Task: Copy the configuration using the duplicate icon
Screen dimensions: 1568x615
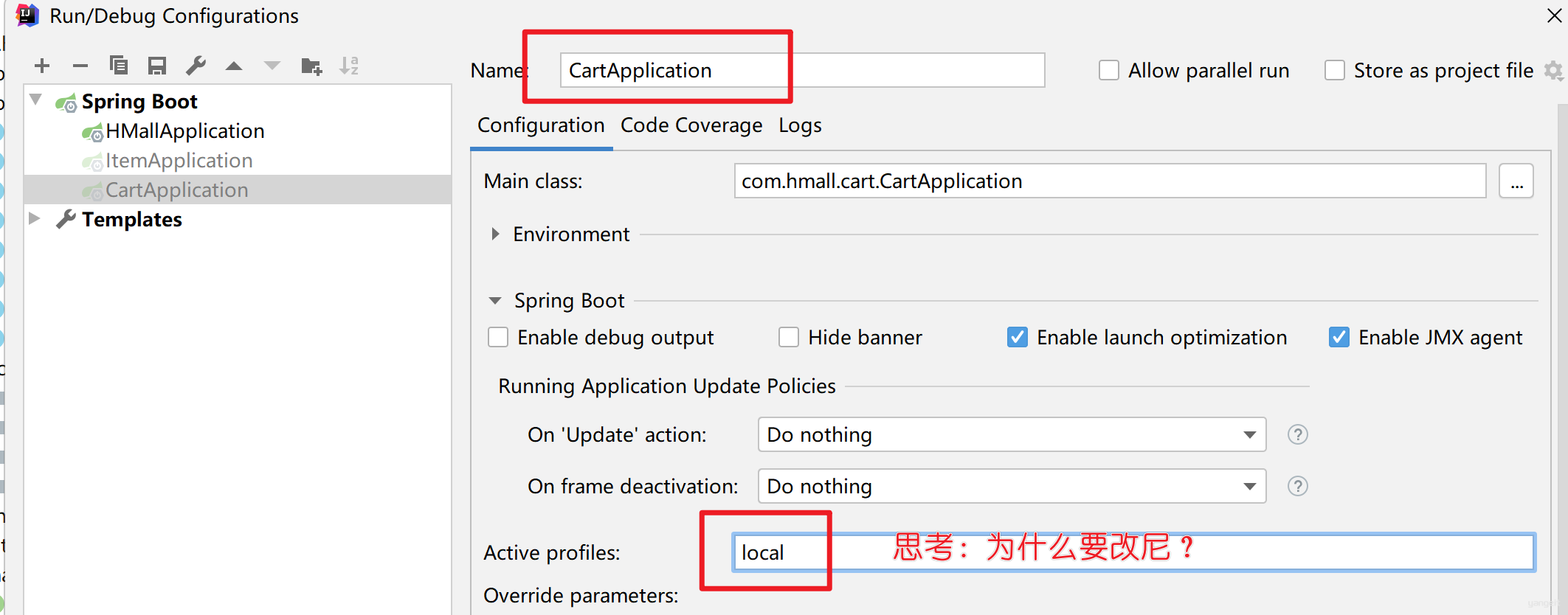Action: pyautogui.click(x=119, y=66)
